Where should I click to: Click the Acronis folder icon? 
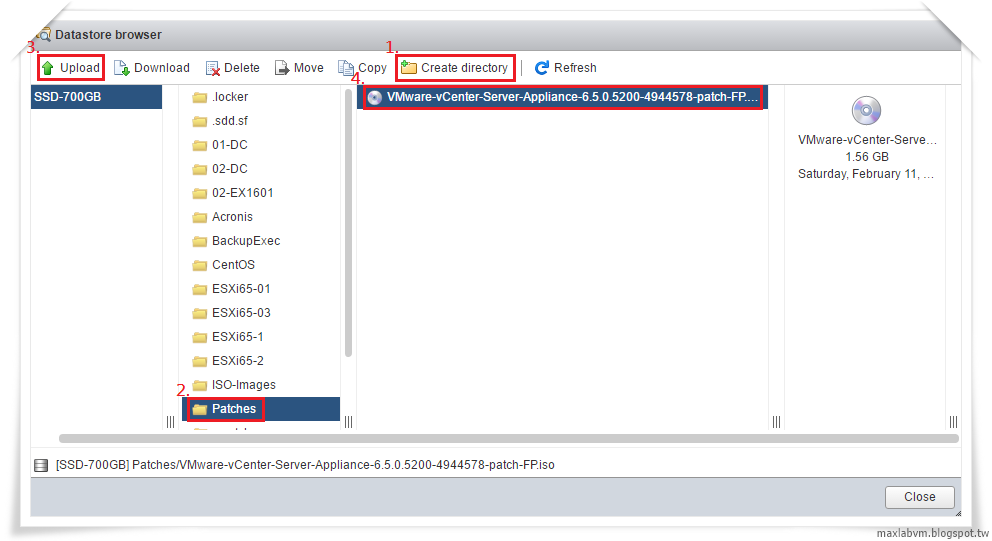[199, 218]
